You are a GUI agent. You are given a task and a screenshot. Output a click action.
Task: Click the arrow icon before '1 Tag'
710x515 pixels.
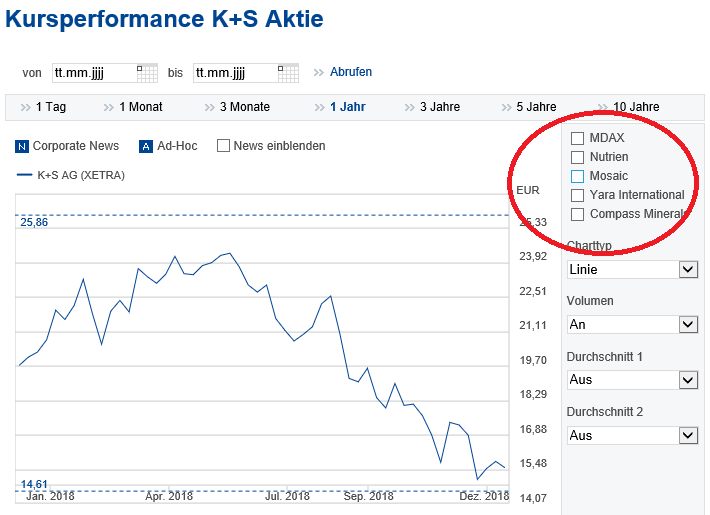point(25,107)
